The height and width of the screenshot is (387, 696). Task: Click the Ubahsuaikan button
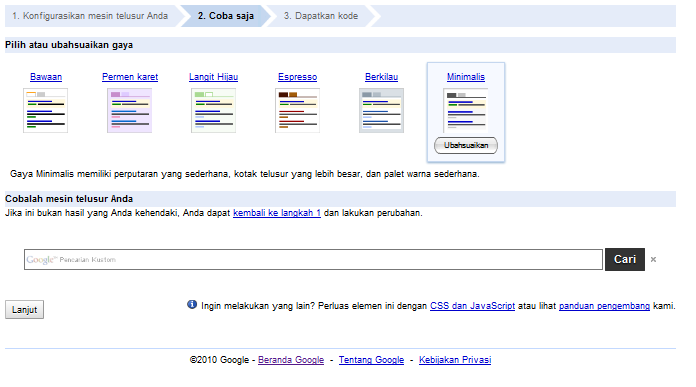[466, 145]
